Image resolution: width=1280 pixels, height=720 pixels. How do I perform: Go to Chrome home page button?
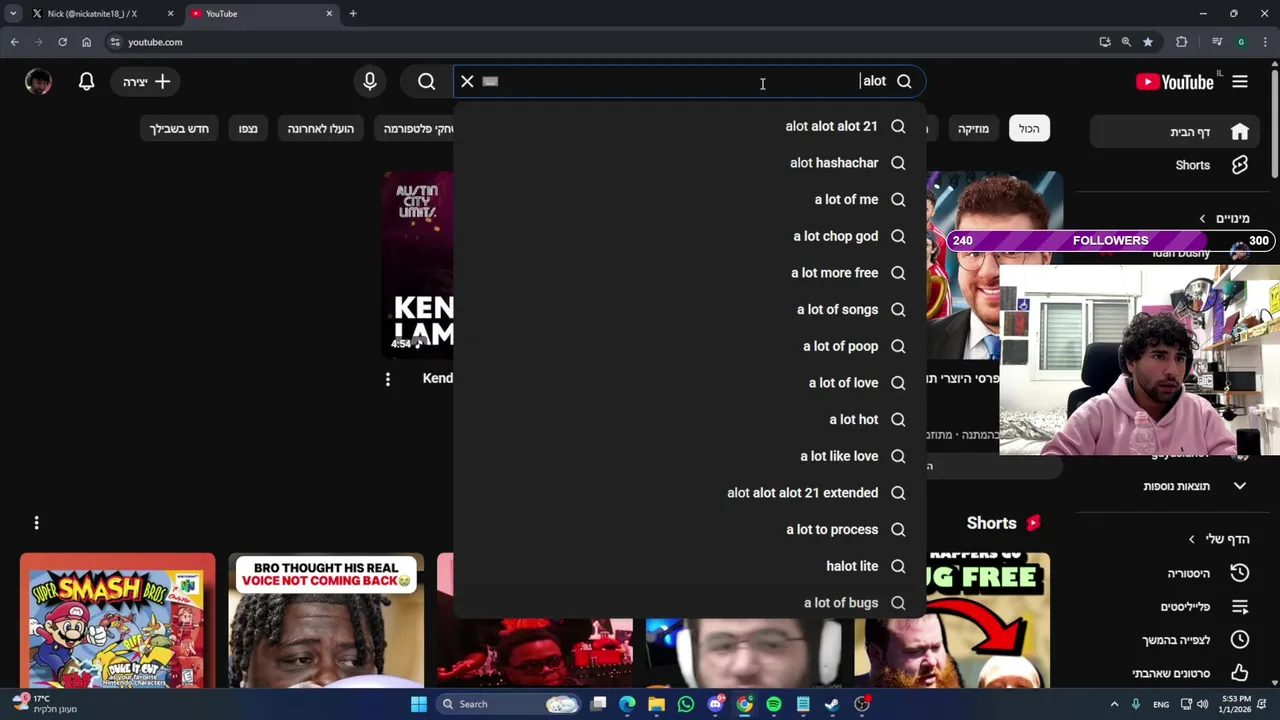point(86,42)
